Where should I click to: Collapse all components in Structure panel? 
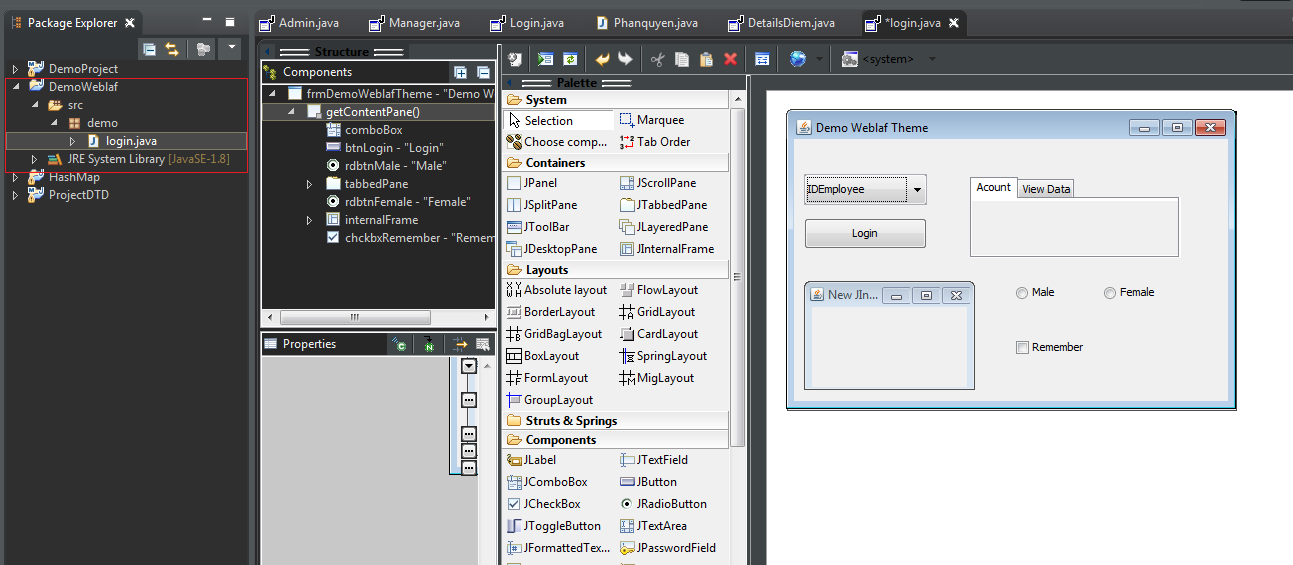(483, 72)
